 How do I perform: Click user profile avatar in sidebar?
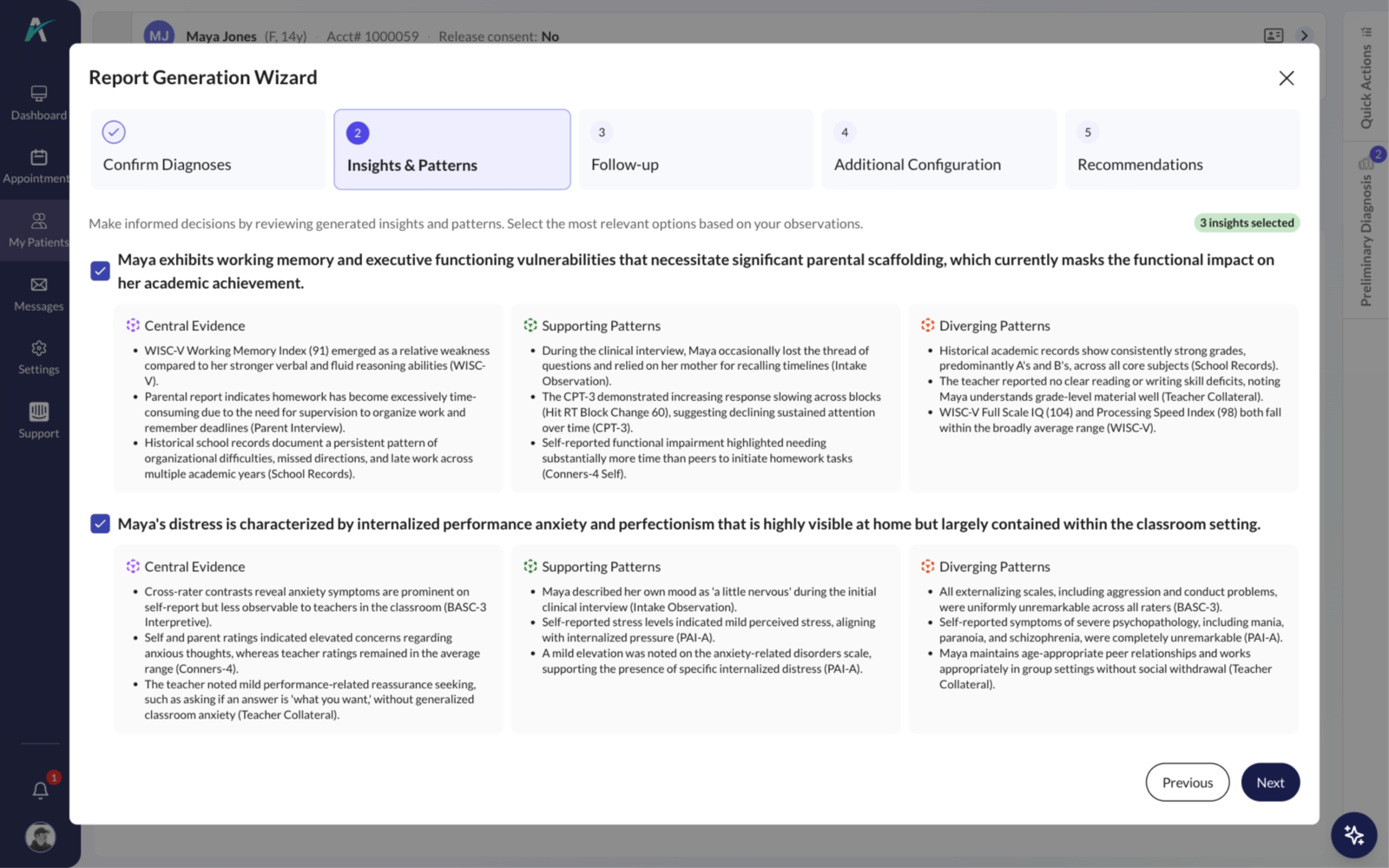click(x=40, y=837)
